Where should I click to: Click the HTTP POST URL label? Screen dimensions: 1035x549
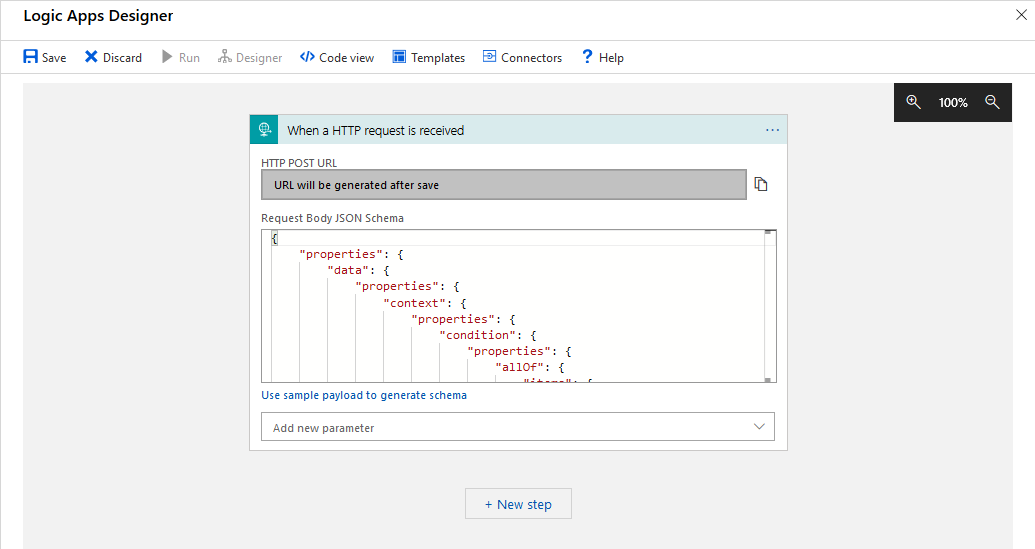pos(299,163)
